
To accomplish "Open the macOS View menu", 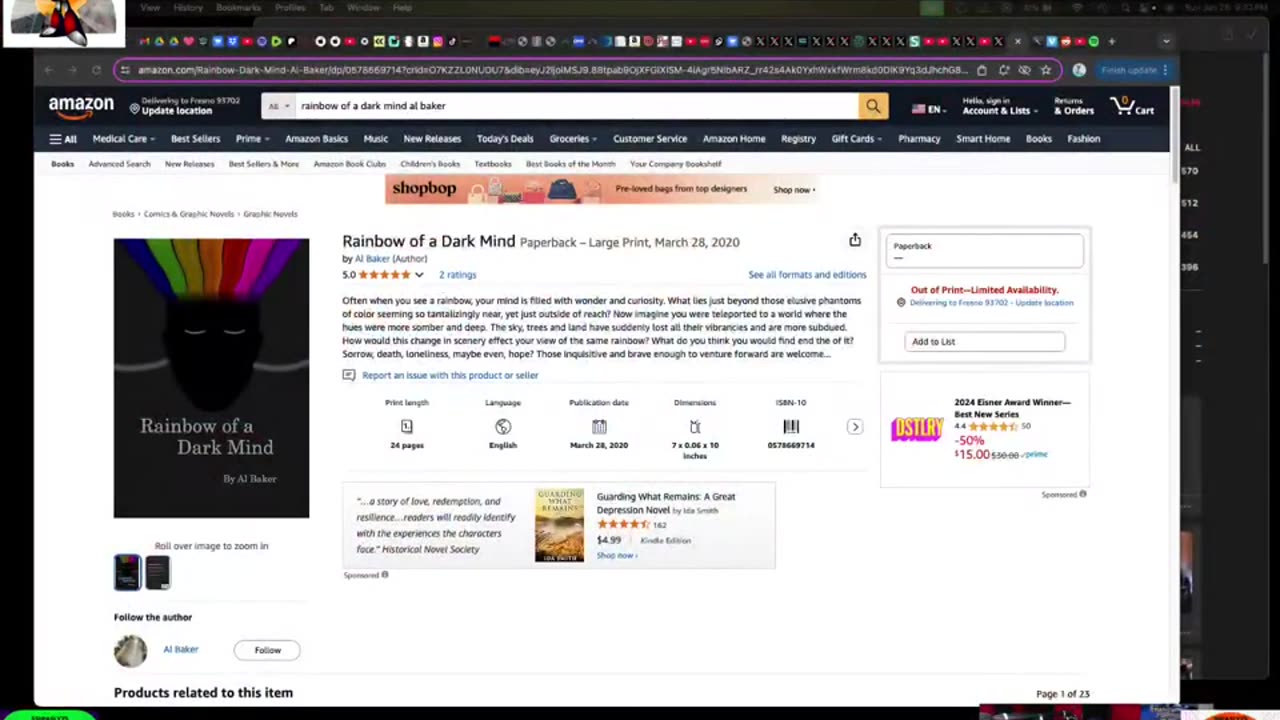I will 150,8.
